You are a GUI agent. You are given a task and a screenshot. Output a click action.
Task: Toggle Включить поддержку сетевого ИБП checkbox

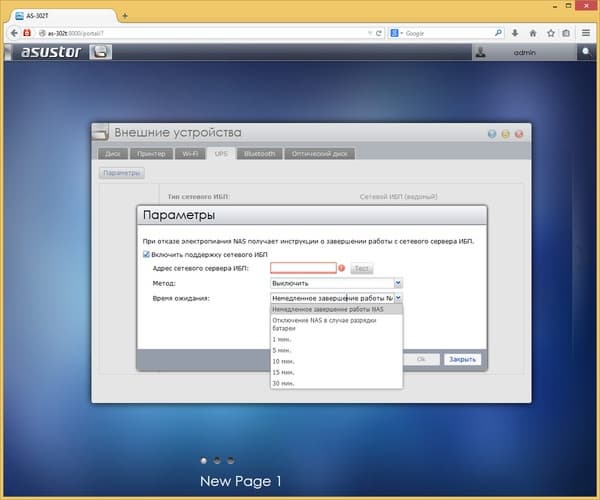(x=146, y=254)
